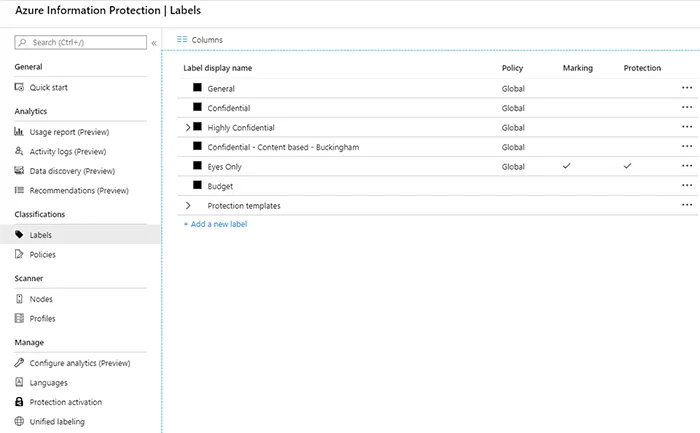Open Protection activation

[66, 402]
